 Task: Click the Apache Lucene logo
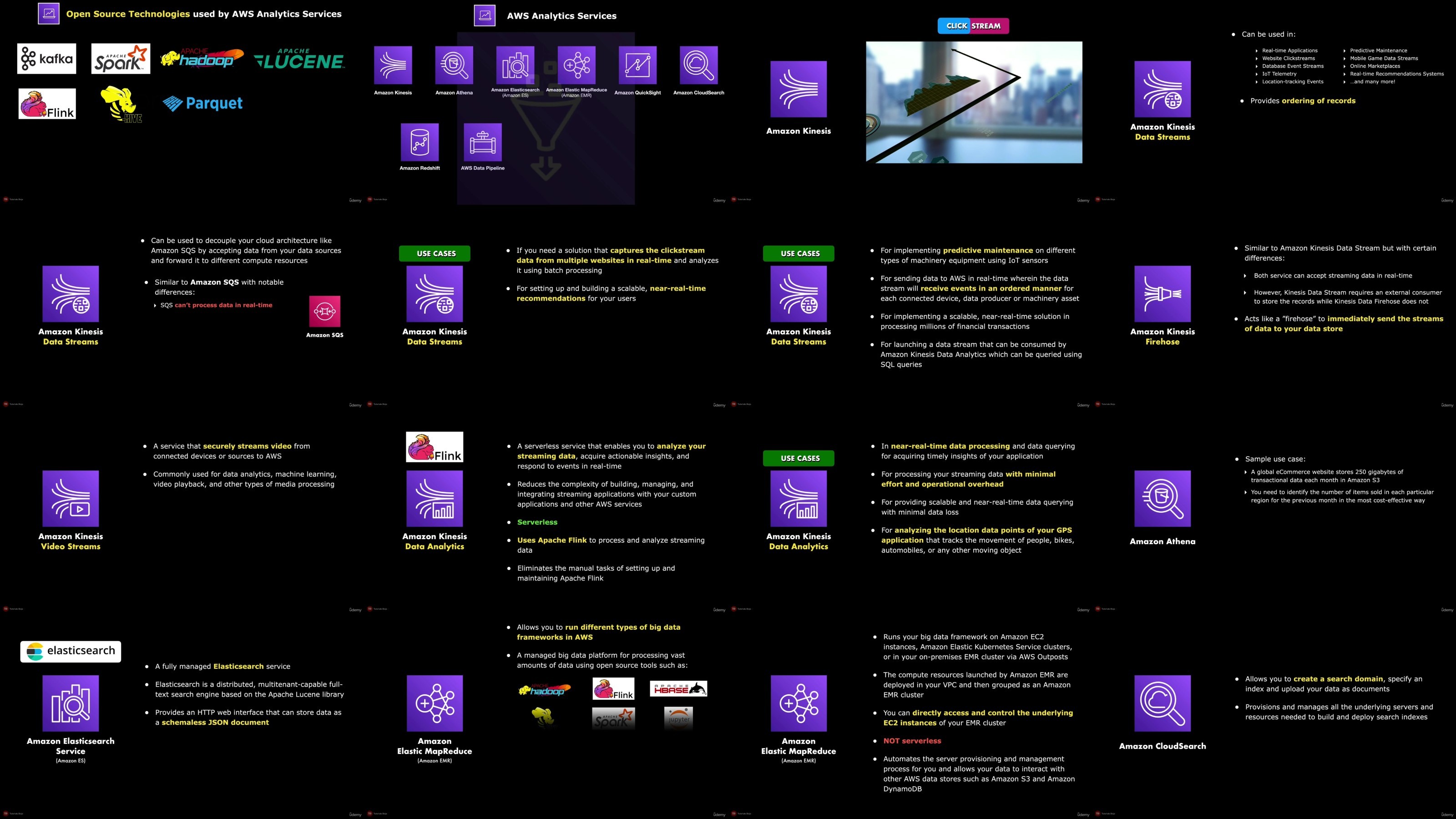click(x=299, y=59)
